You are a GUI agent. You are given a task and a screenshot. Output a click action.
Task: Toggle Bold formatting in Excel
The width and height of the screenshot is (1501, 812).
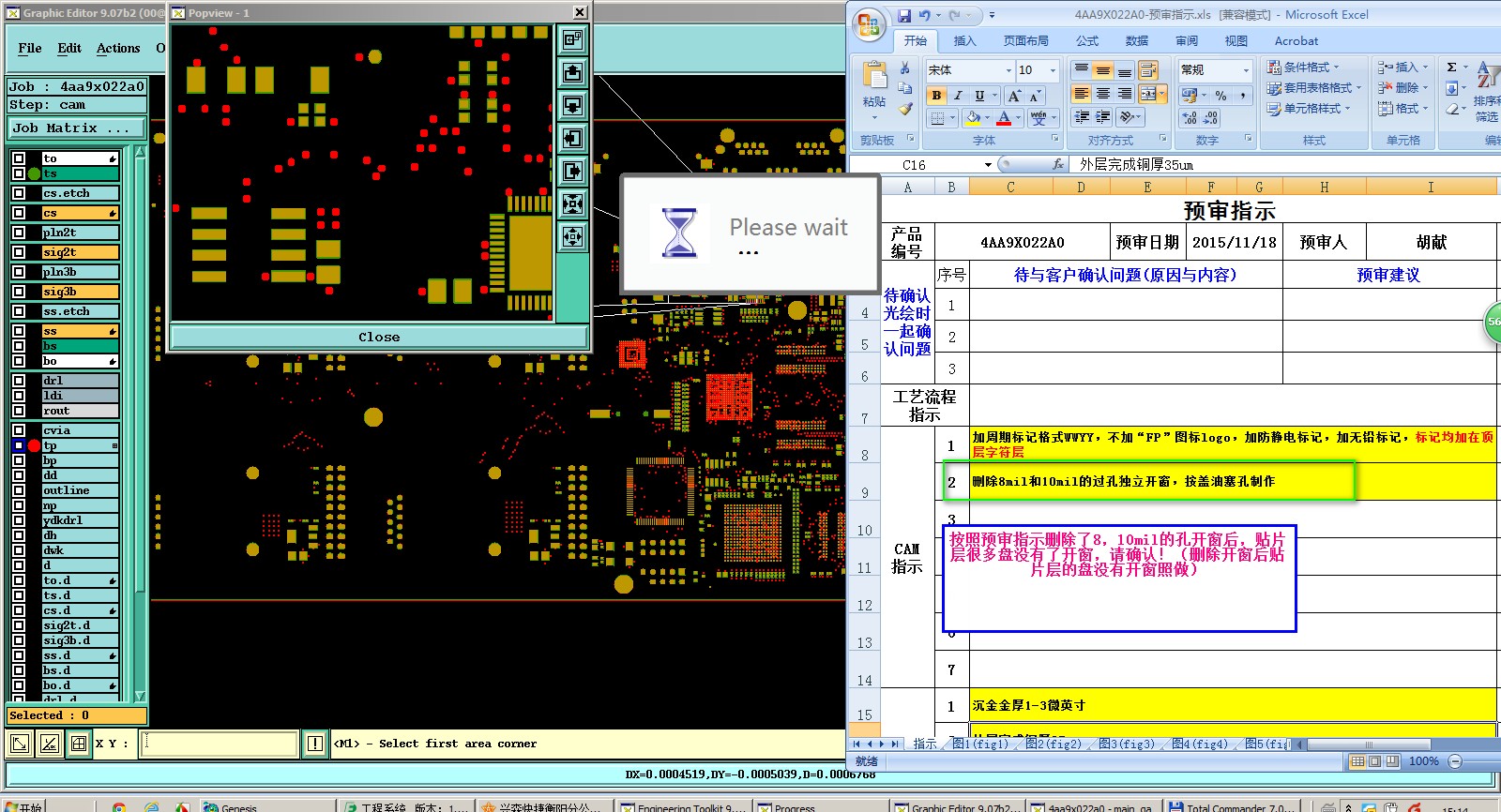coord(936,96)
